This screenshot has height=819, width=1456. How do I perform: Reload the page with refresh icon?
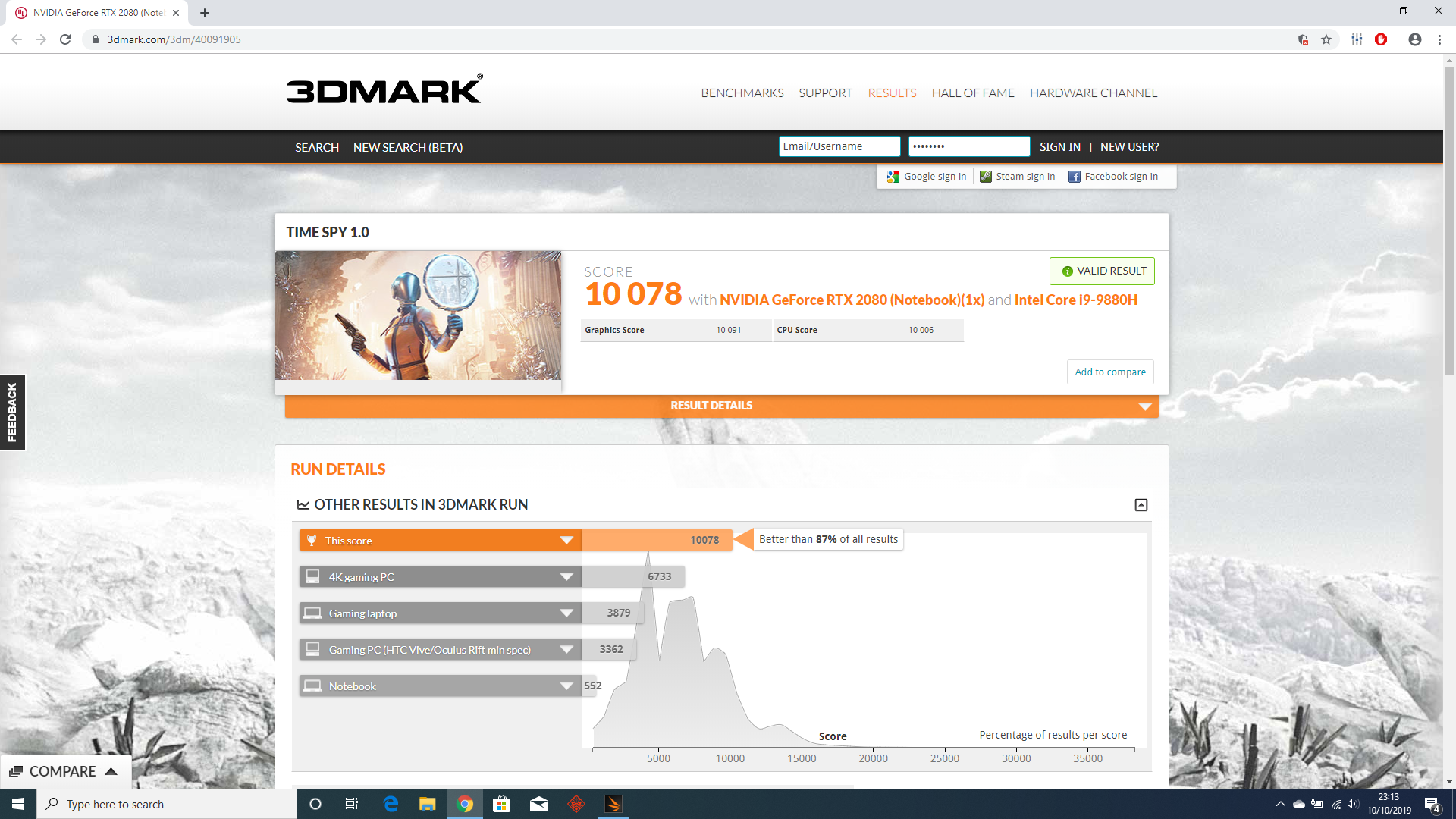65,39
